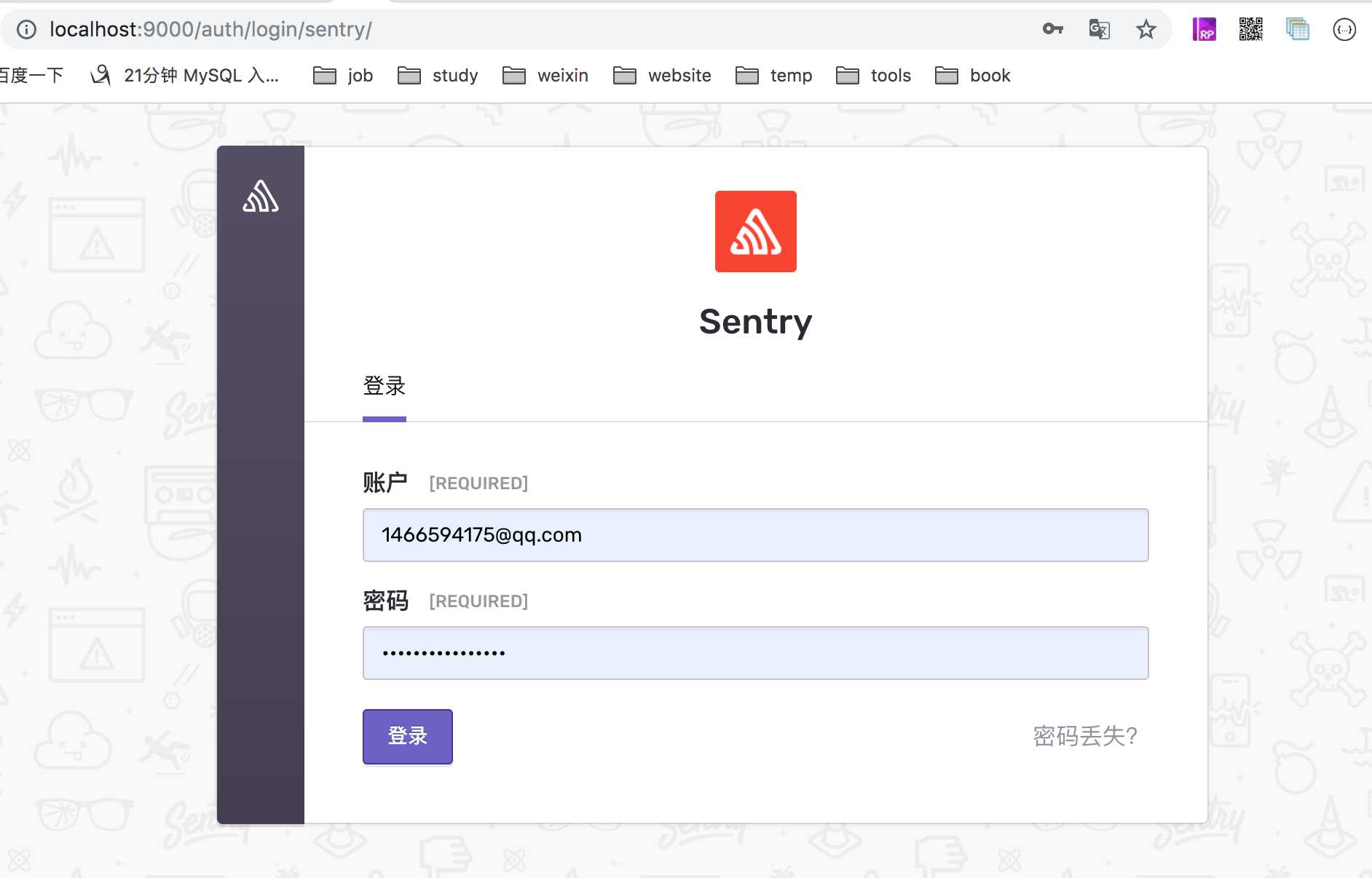Click the Google Translate page icon
This screenshot has width=1372, height=878.
(x=1099, y=29)
